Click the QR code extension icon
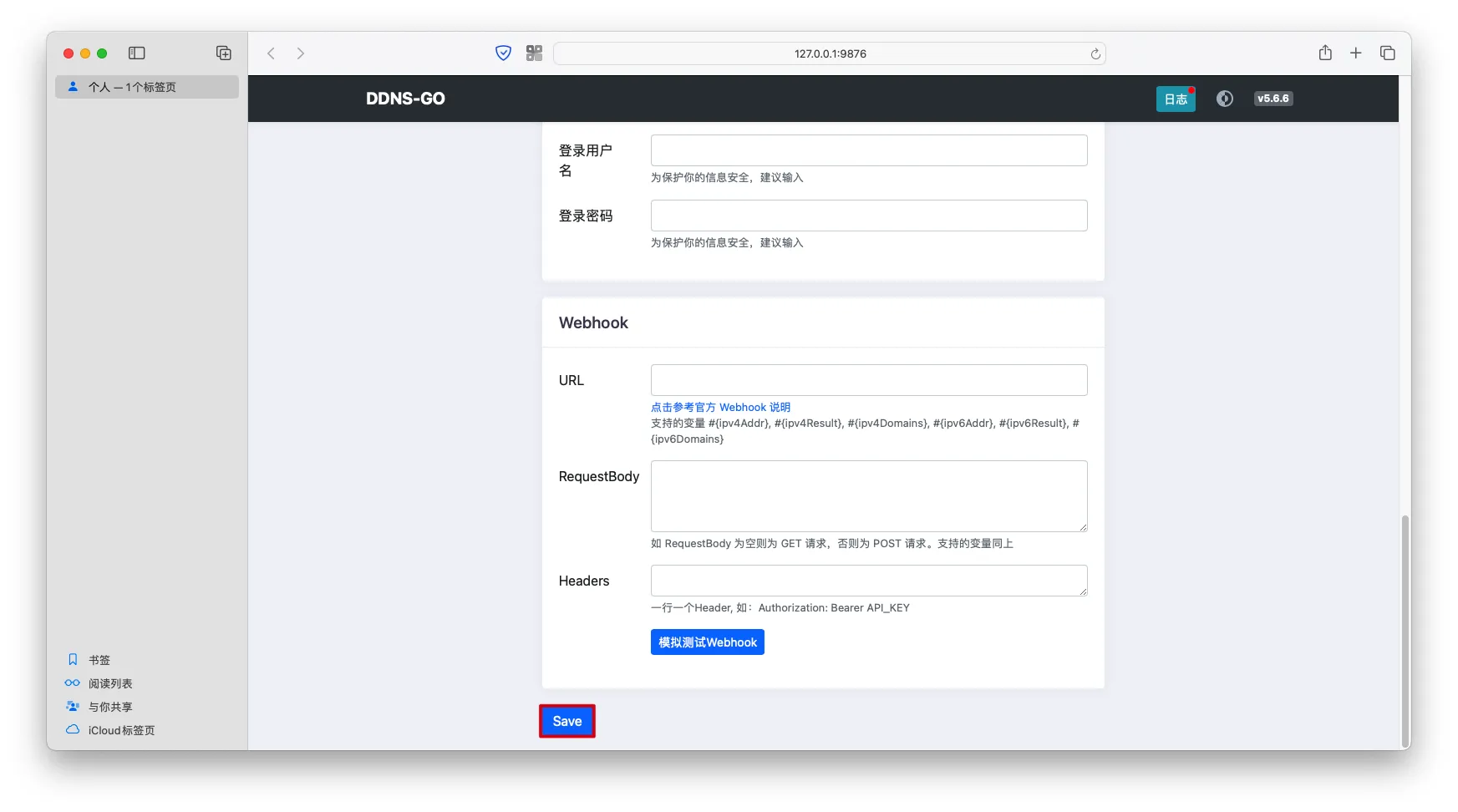Screen dimensions: 1458x812 (535, 53)
